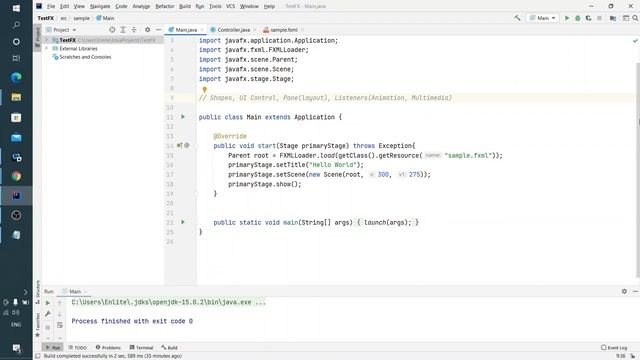Click the 9:36 caret position indicator
Image resolution: width=640 pixels, height=360 pixels.
pyautogui.click(x=620, y=356)
